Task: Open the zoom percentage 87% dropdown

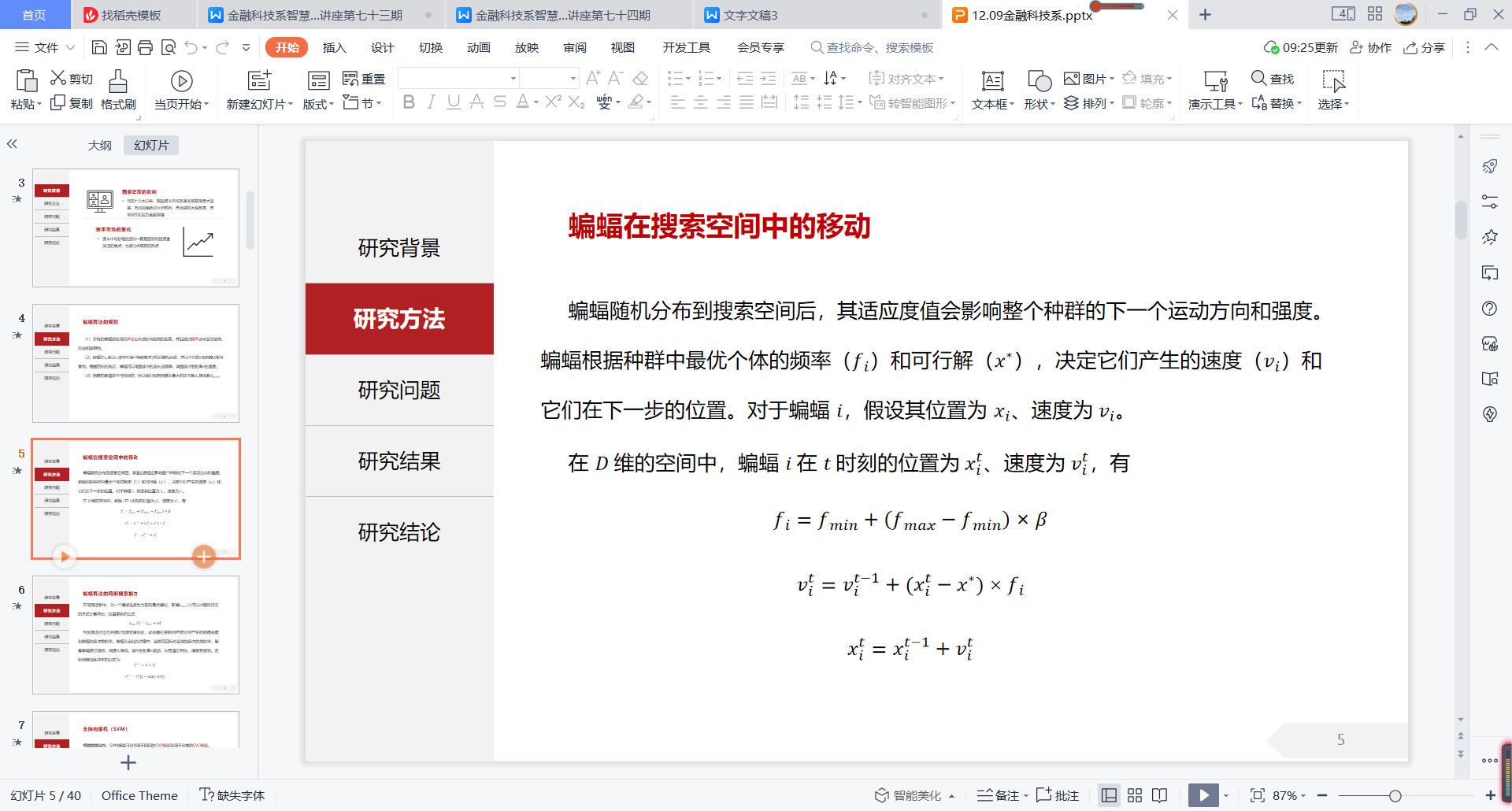Action: [x=1289, y=795]
